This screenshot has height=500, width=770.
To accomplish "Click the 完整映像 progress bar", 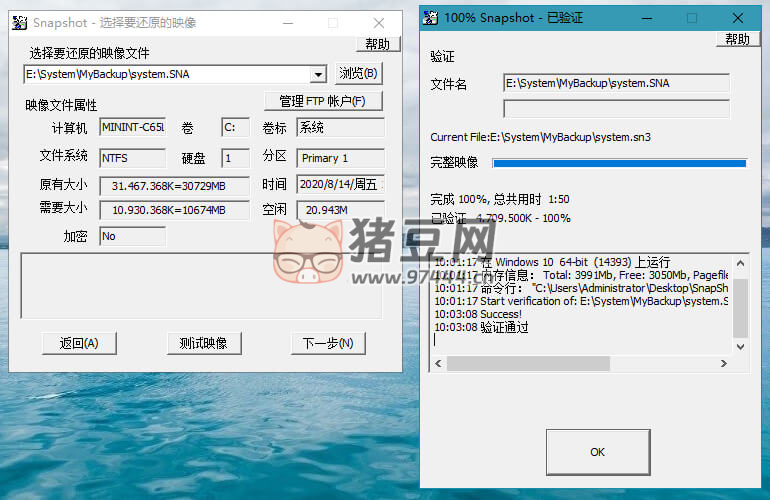I will point(619,162).
